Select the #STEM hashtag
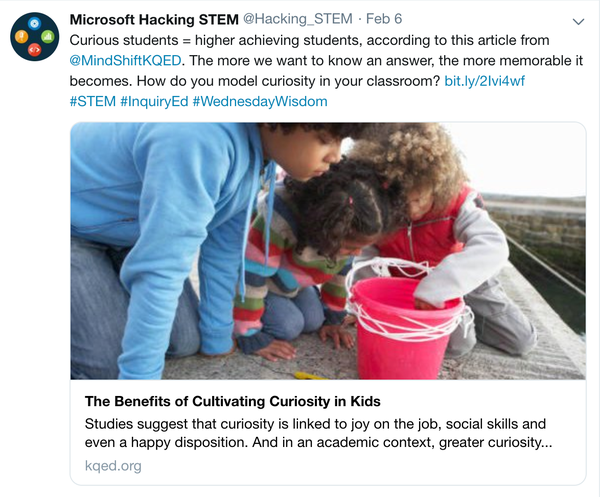The width and height of the screenshot is (600, 497). click(x=91, y=101)
